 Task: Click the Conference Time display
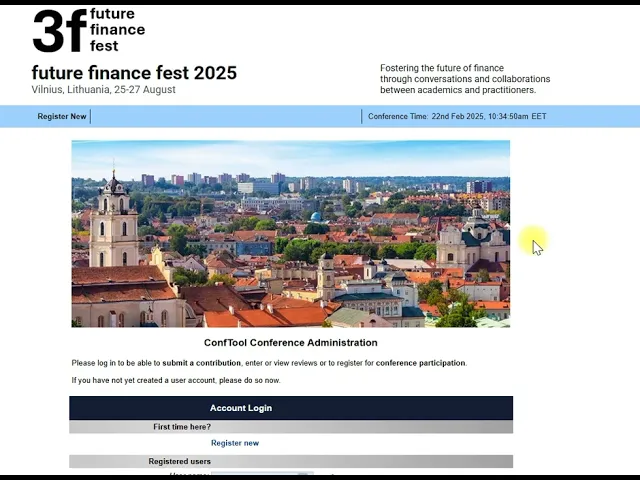point(457,116)
